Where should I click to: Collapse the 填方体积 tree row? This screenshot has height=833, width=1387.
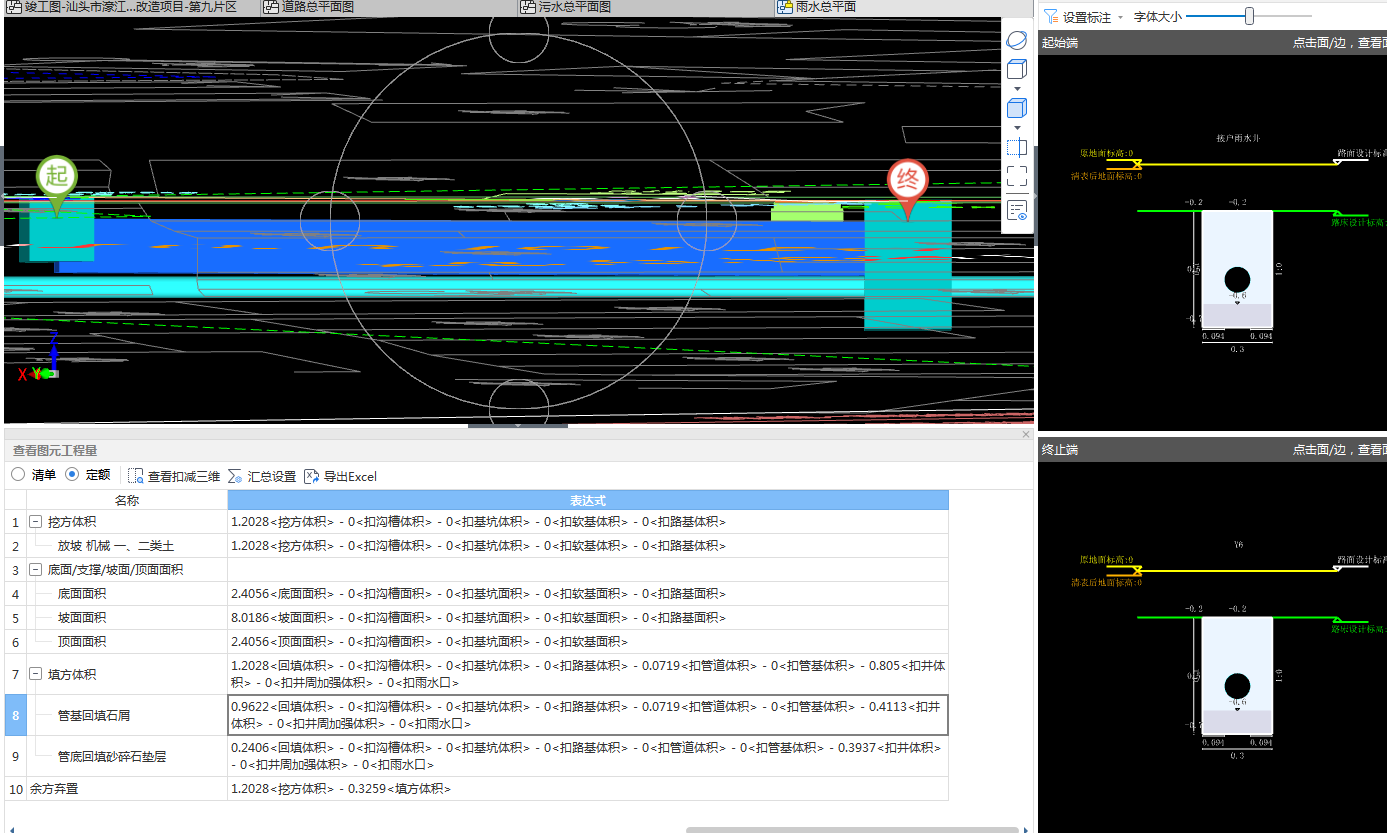[x=36, y=675]
